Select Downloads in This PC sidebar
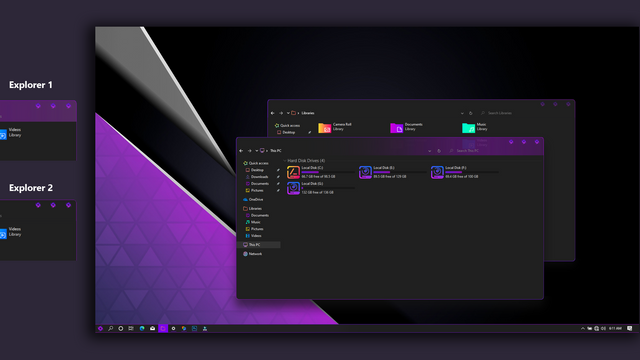Image resolution: width=640 pixels, height=360 pixels. click(x=257, y=177)
